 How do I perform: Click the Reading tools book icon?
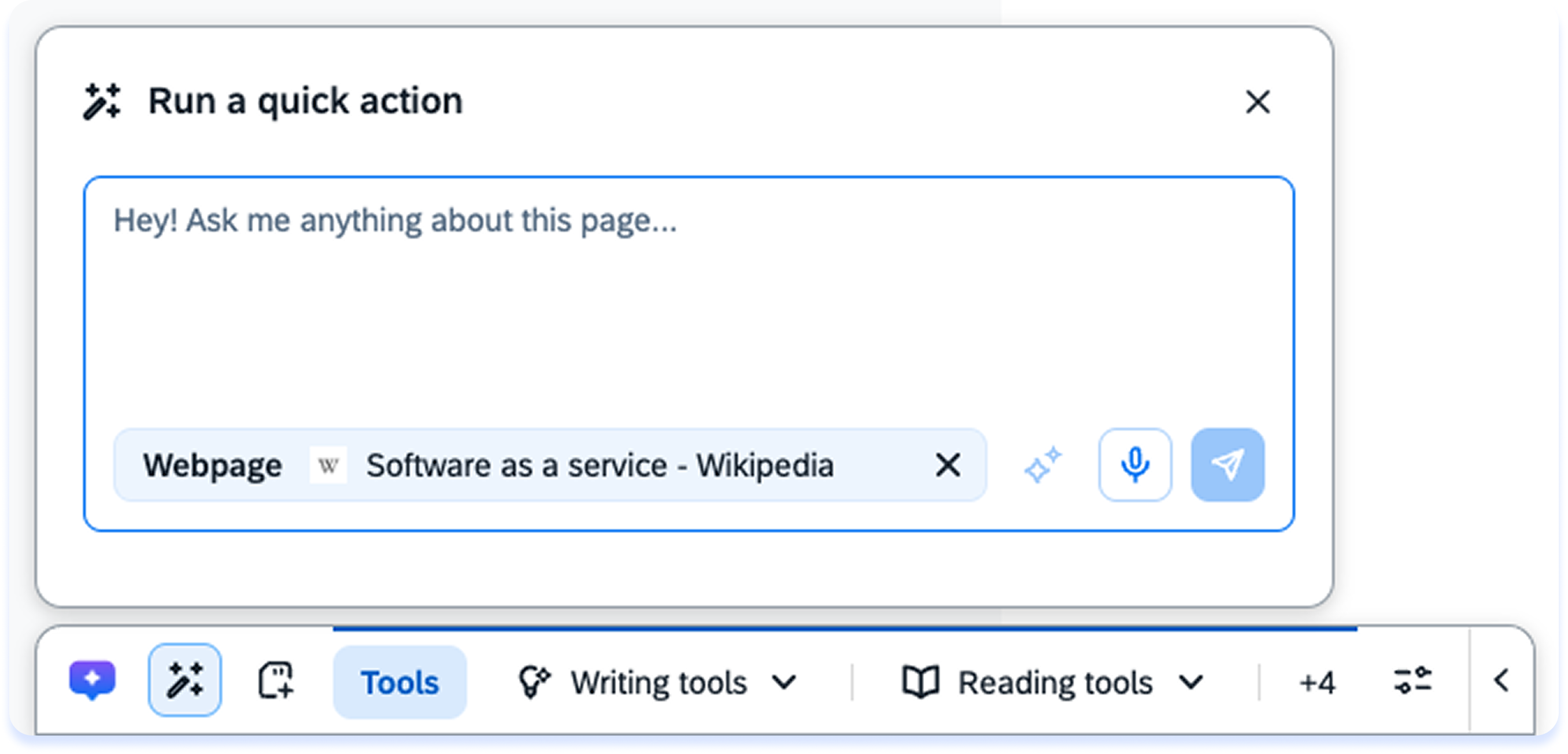[x=920, y=681]
